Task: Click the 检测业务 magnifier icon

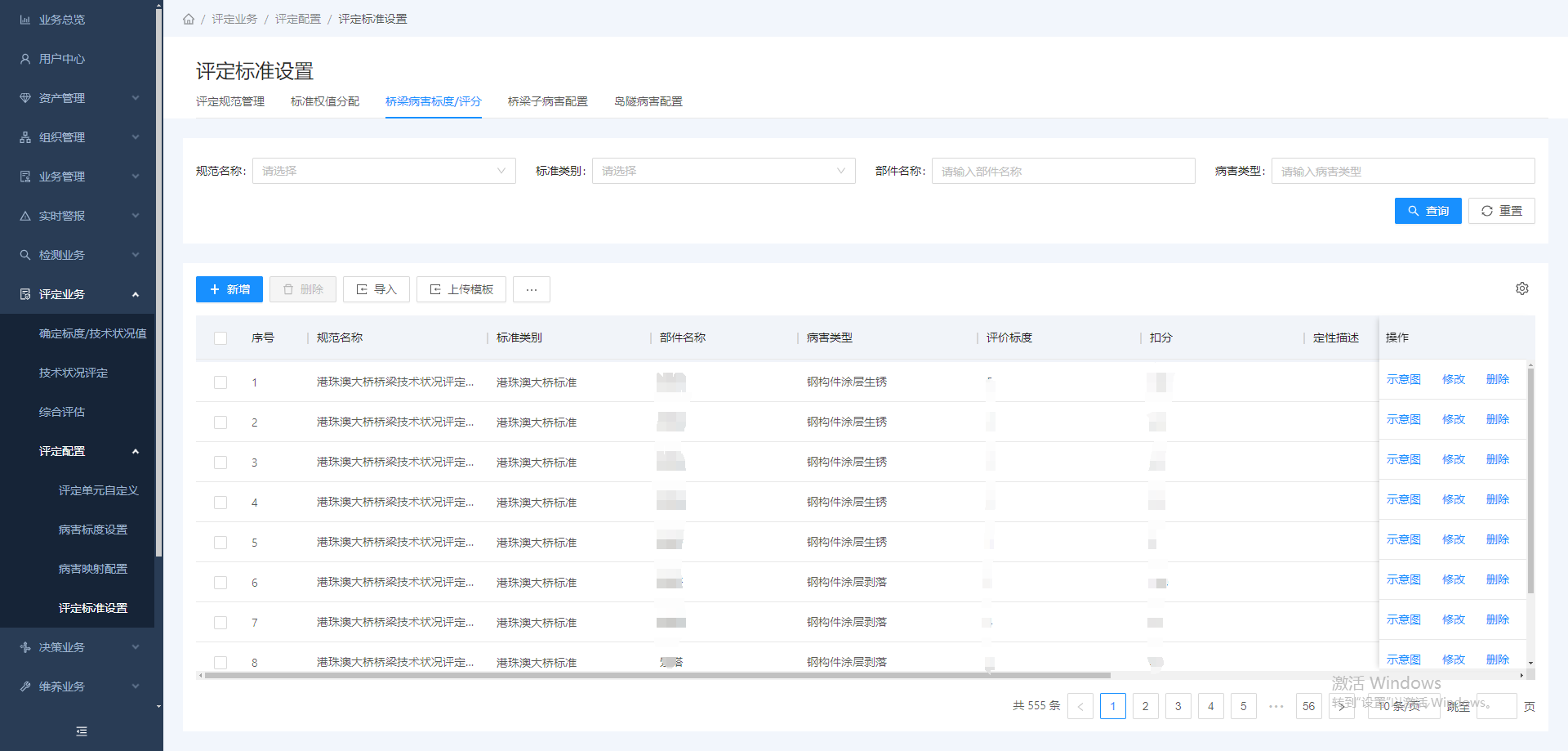Action: 25,255
